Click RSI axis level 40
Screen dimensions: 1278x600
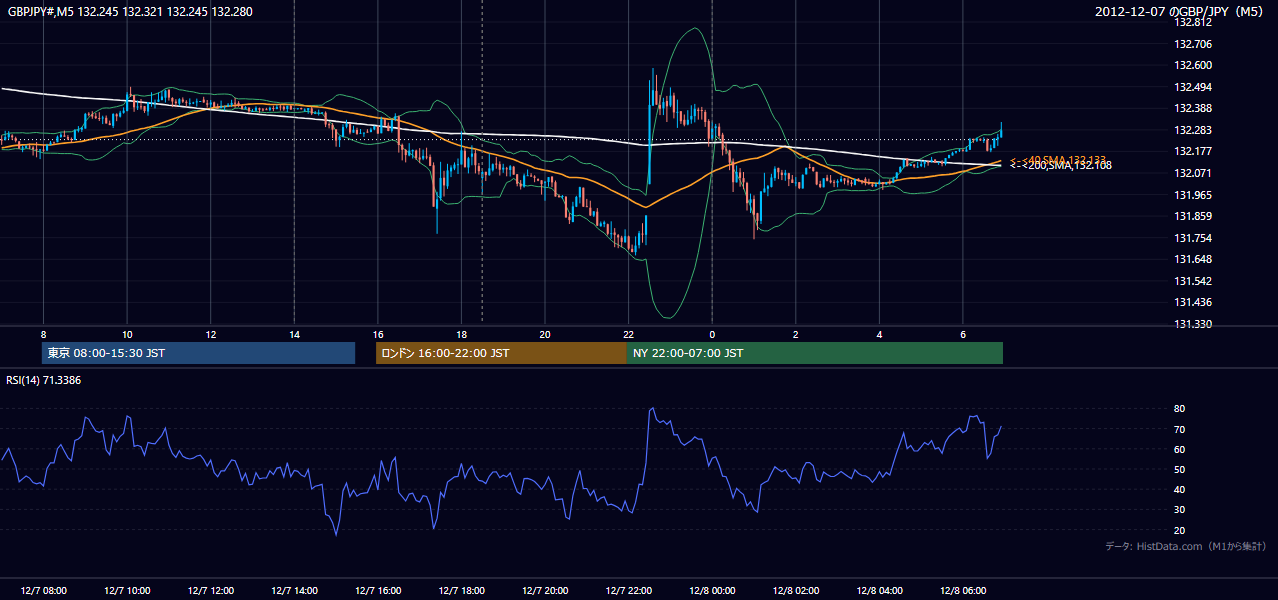[1180, 489]
